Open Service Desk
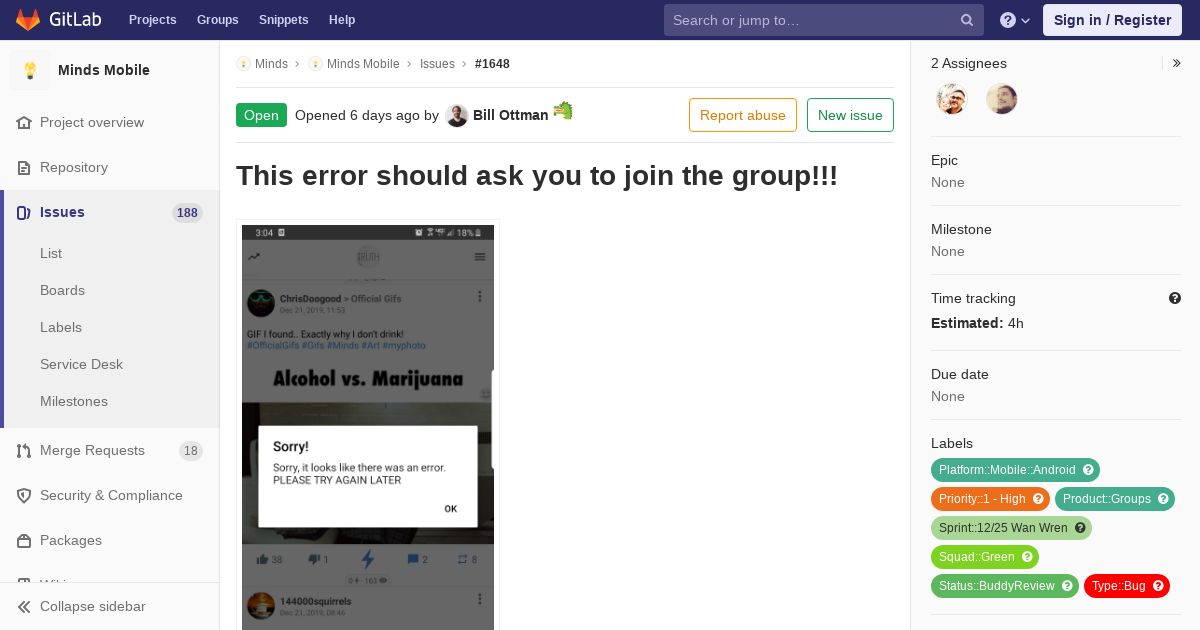 pos(81,364)
